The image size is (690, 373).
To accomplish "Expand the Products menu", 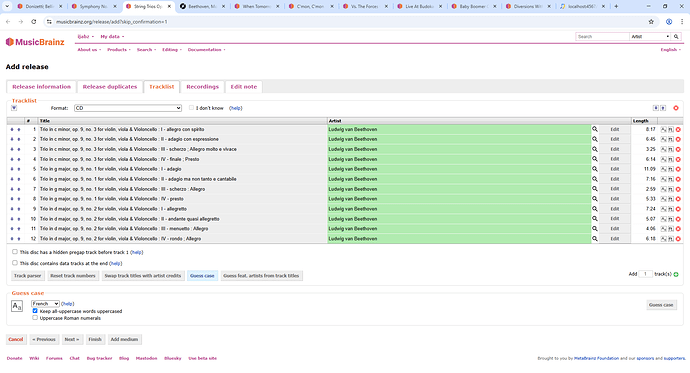I will point(119,50).
